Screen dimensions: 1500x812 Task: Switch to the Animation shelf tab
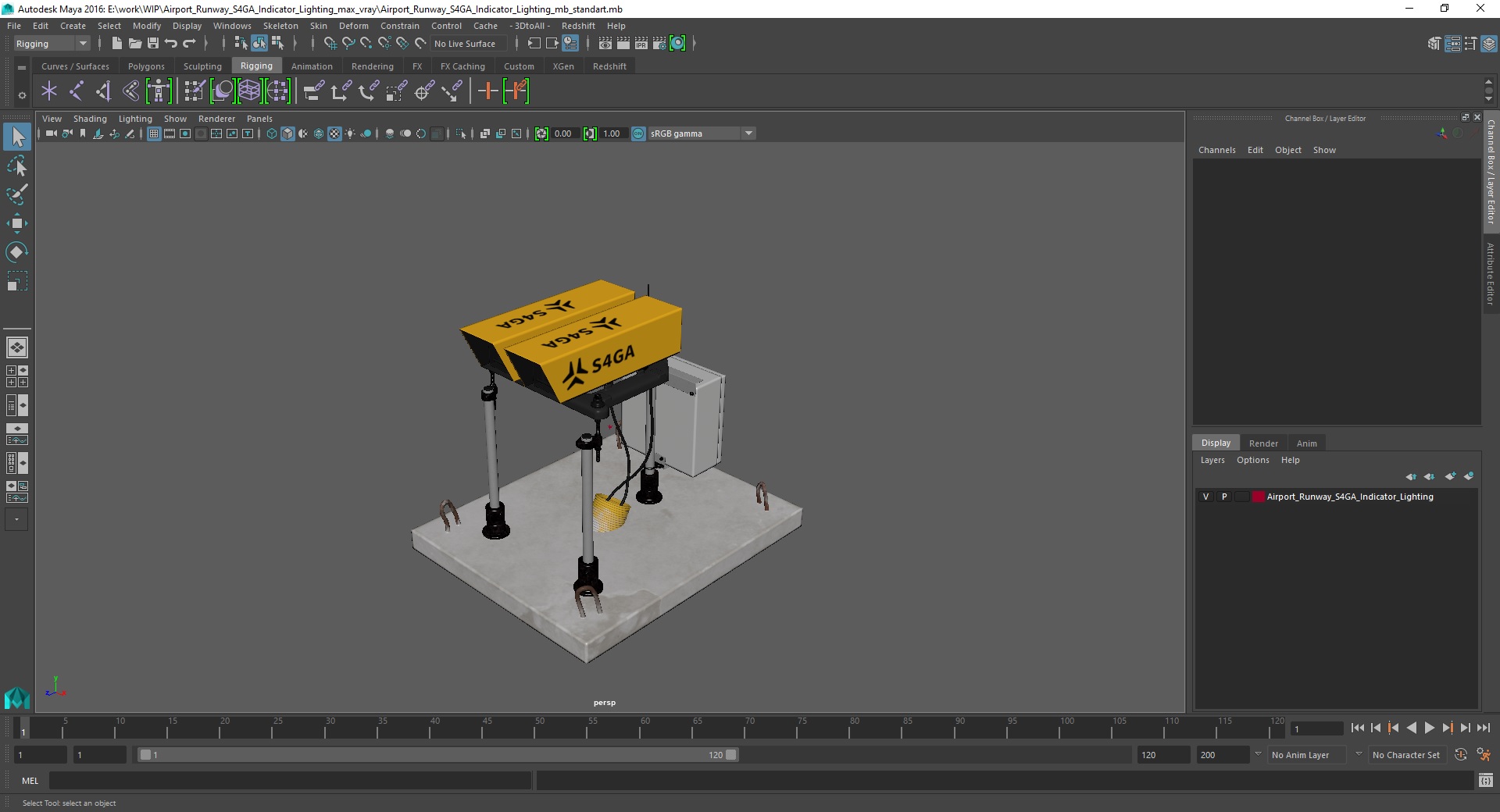click(x=312, y=66)
